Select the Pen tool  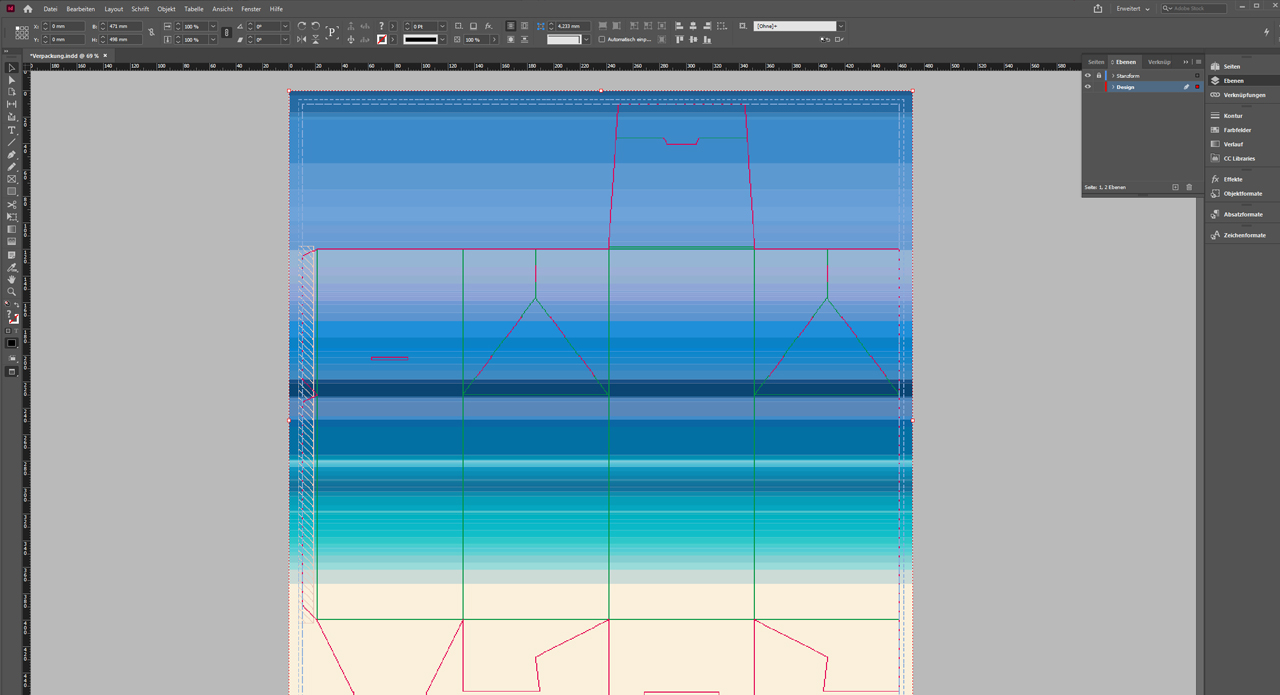[12, 155]
